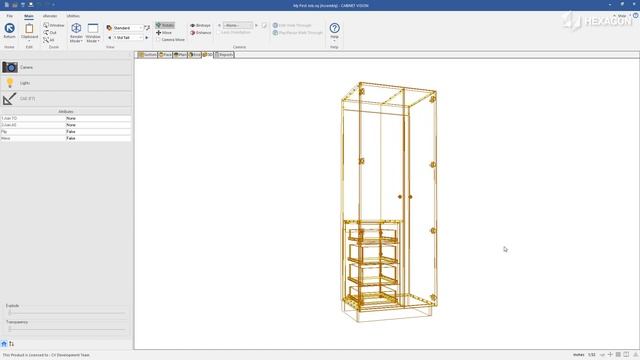The image size is (640, 360).
Task: Click the first attribute's None value
Action: 98,118
